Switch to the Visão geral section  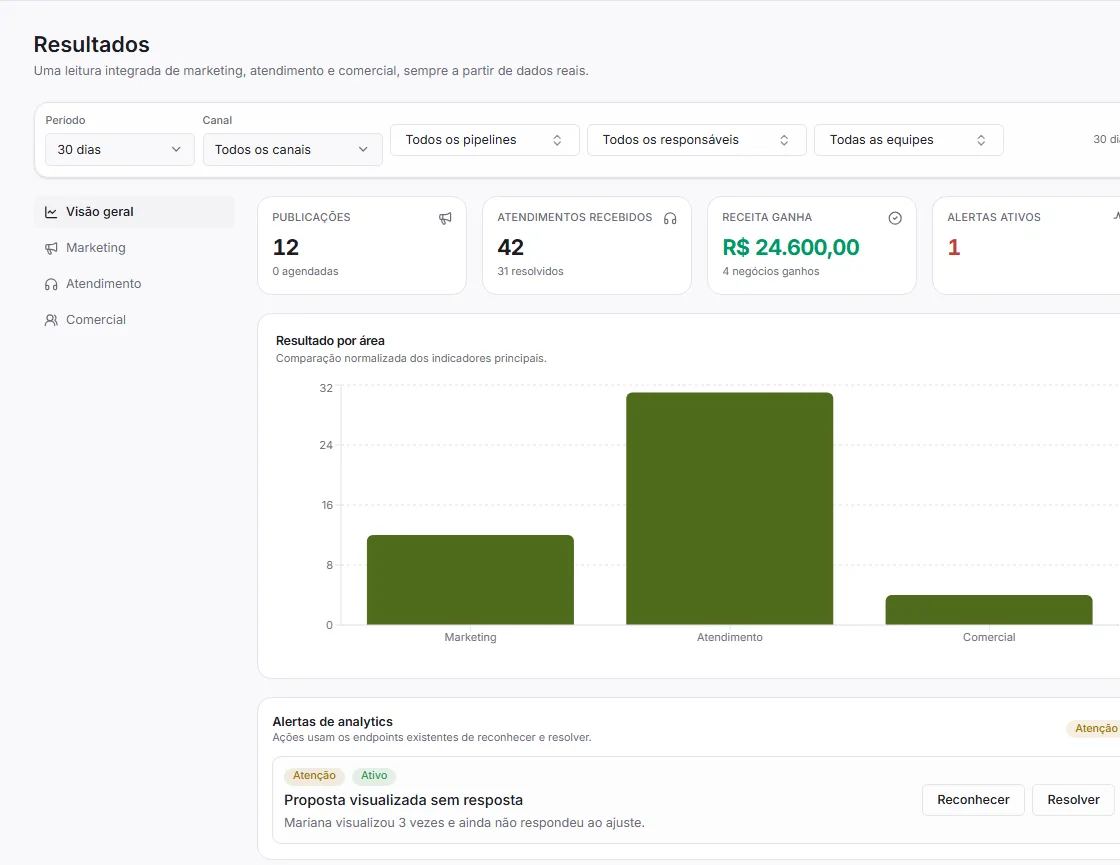[134, 212]
